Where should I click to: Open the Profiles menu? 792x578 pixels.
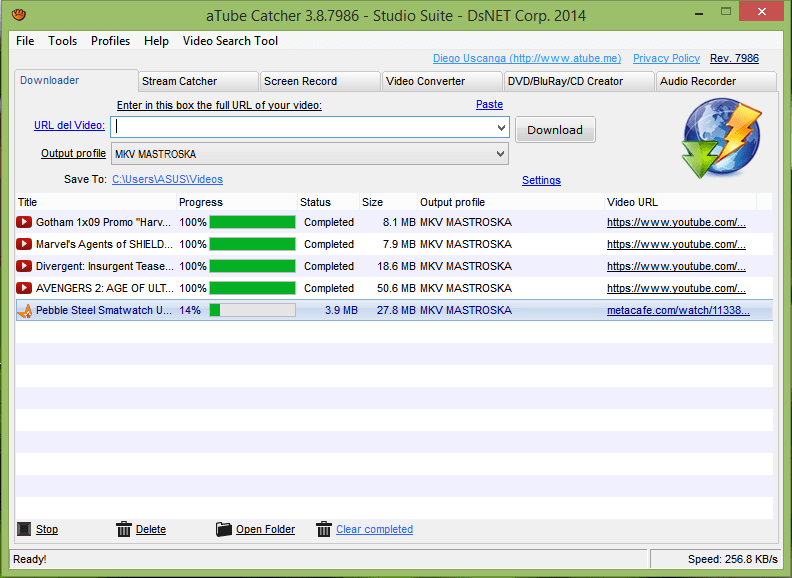pos(111,41)
